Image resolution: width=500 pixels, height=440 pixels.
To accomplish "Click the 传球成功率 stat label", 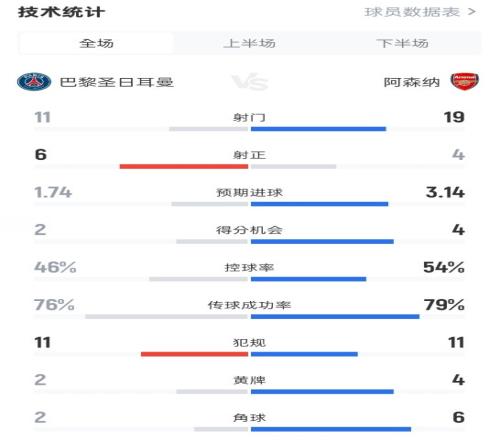I will pos(249,305).
